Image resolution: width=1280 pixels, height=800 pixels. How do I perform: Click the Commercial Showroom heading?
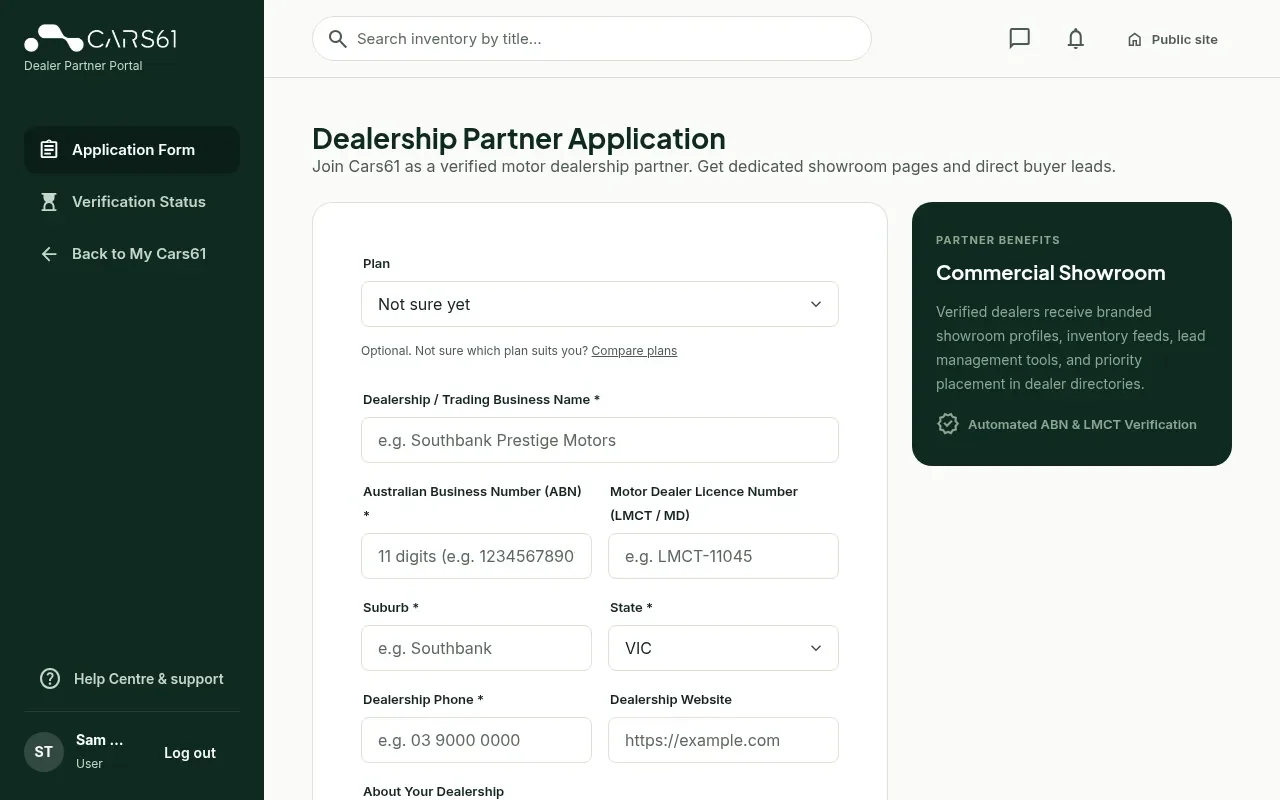1050,273
